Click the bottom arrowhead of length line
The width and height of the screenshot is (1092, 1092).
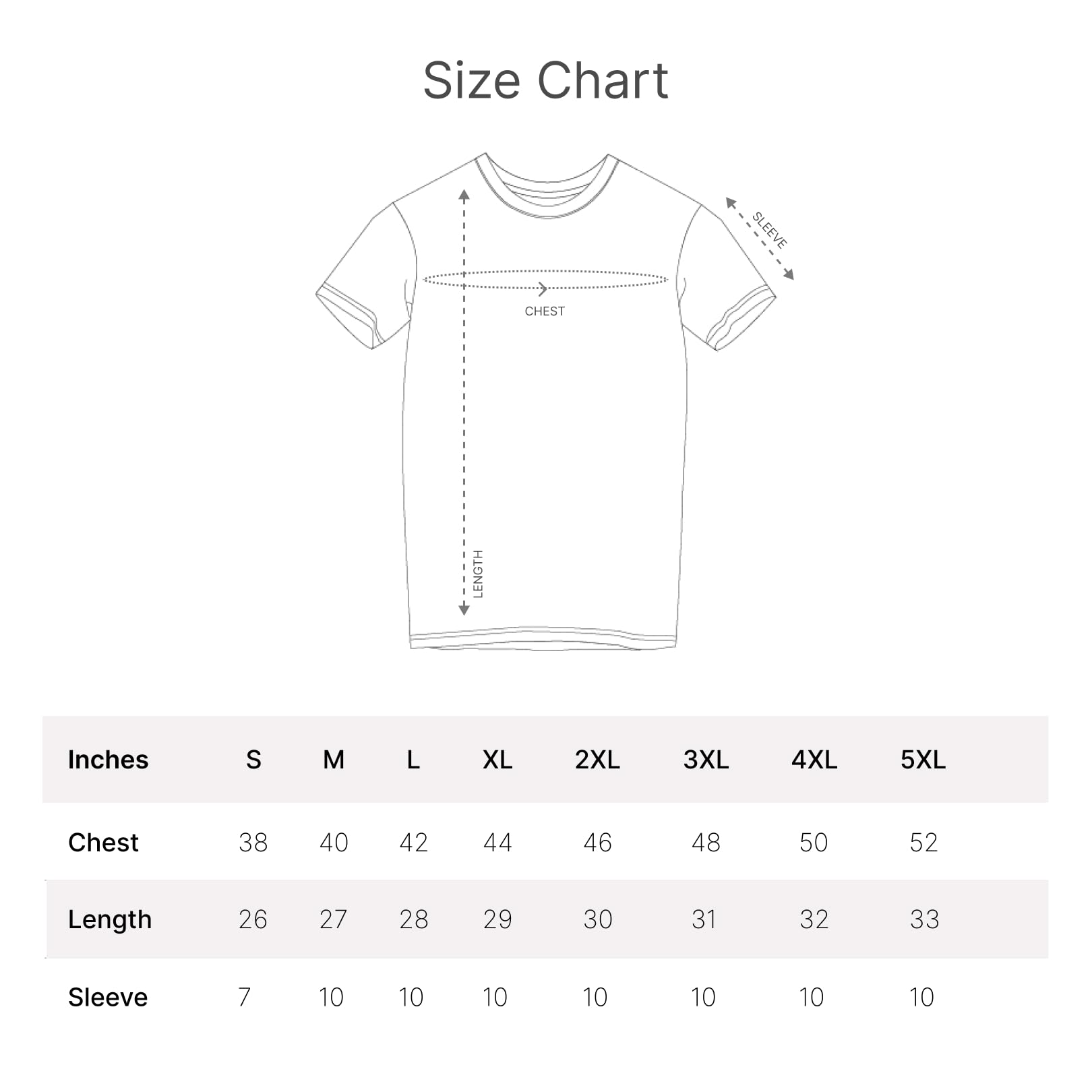(x=464, y=609)
